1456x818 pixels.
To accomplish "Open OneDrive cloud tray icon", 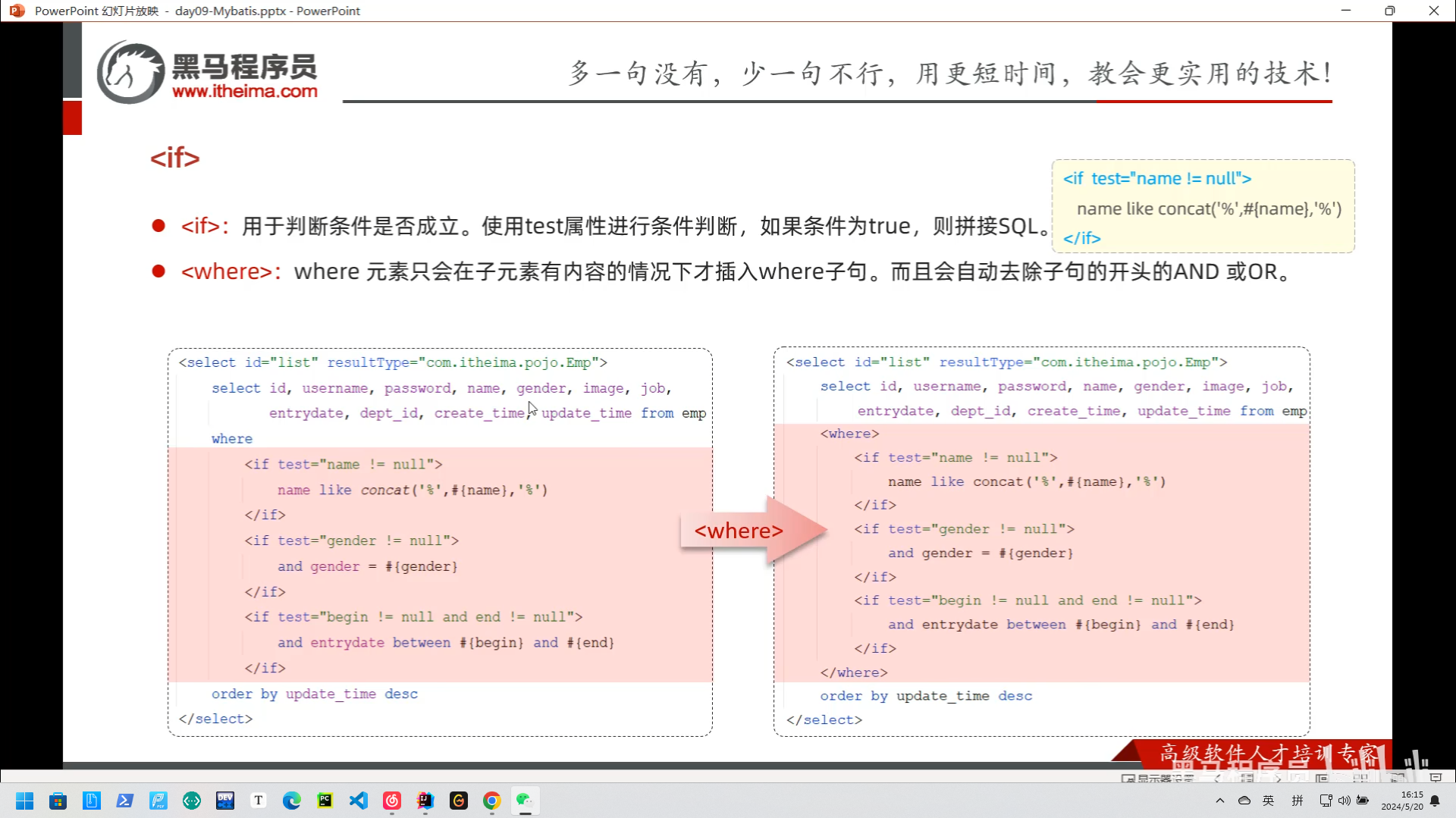I will click(1244, 801).
